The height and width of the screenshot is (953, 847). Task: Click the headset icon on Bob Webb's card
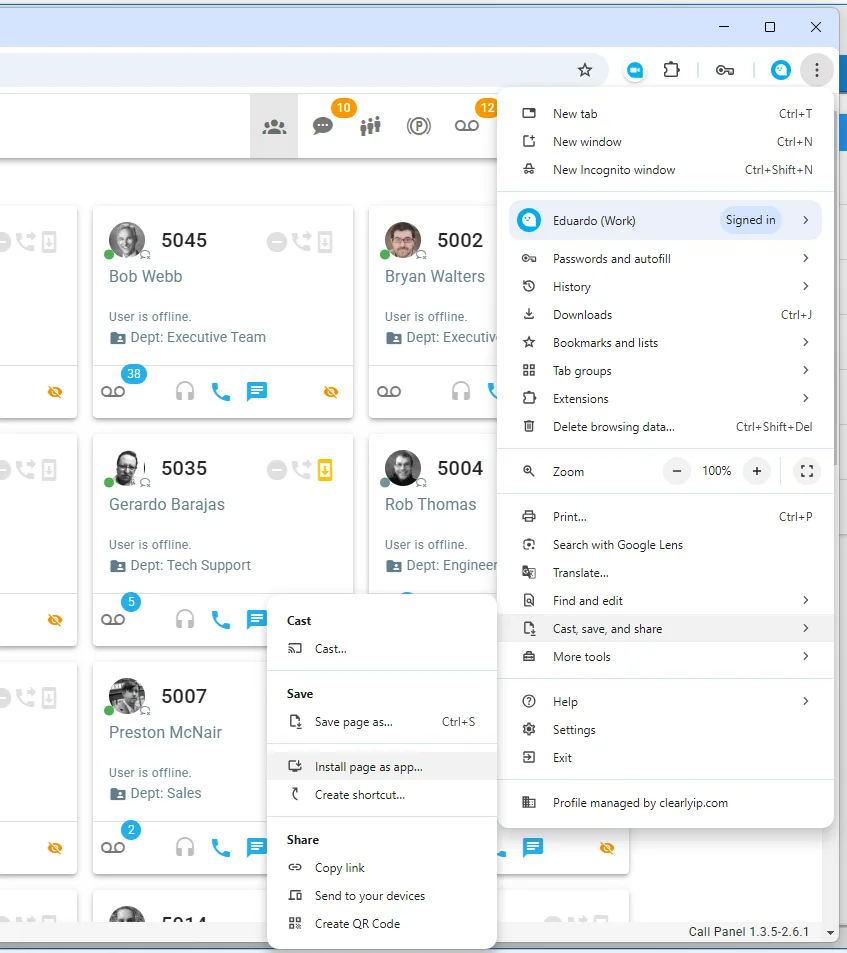(x=185, y=391)
